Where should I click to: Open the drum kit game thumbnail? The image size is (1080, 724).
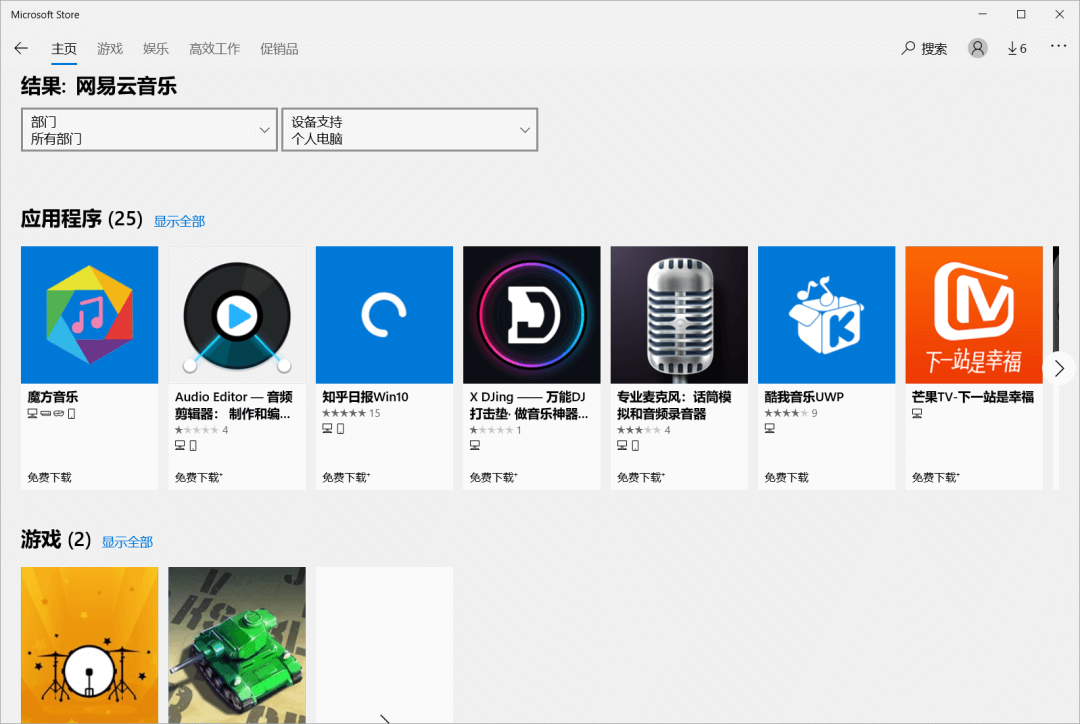[x=90, y=645]
